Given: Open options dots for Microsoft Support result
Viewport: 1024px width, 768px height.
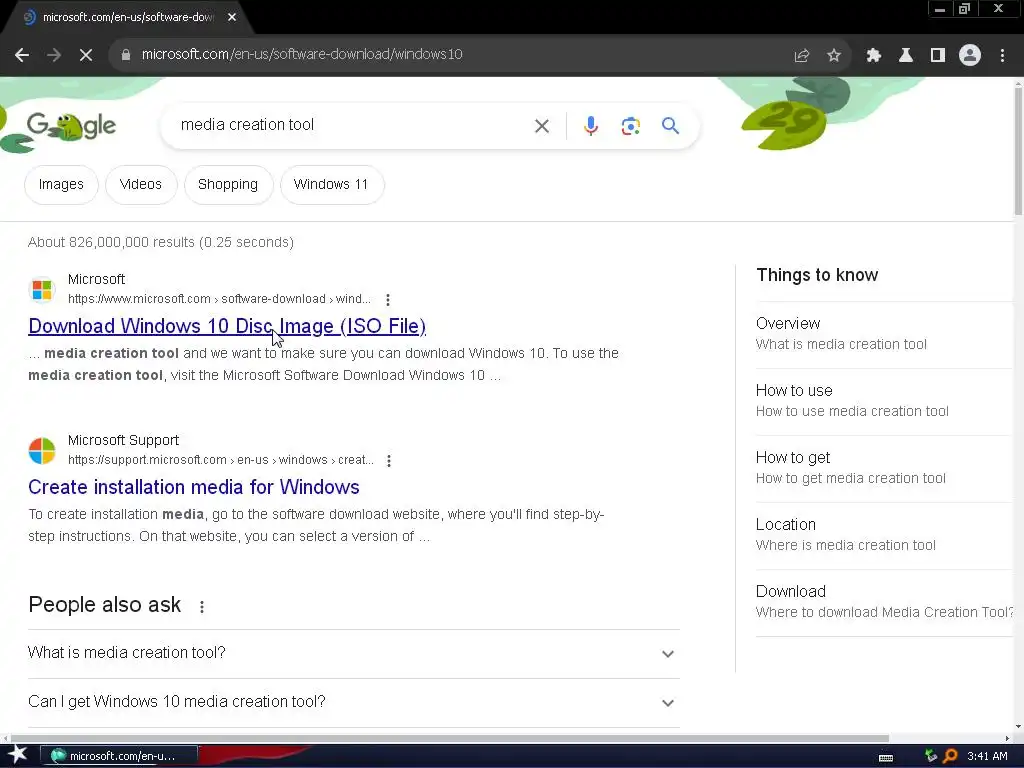Looking at the screenshot, I should coord(389,461).
